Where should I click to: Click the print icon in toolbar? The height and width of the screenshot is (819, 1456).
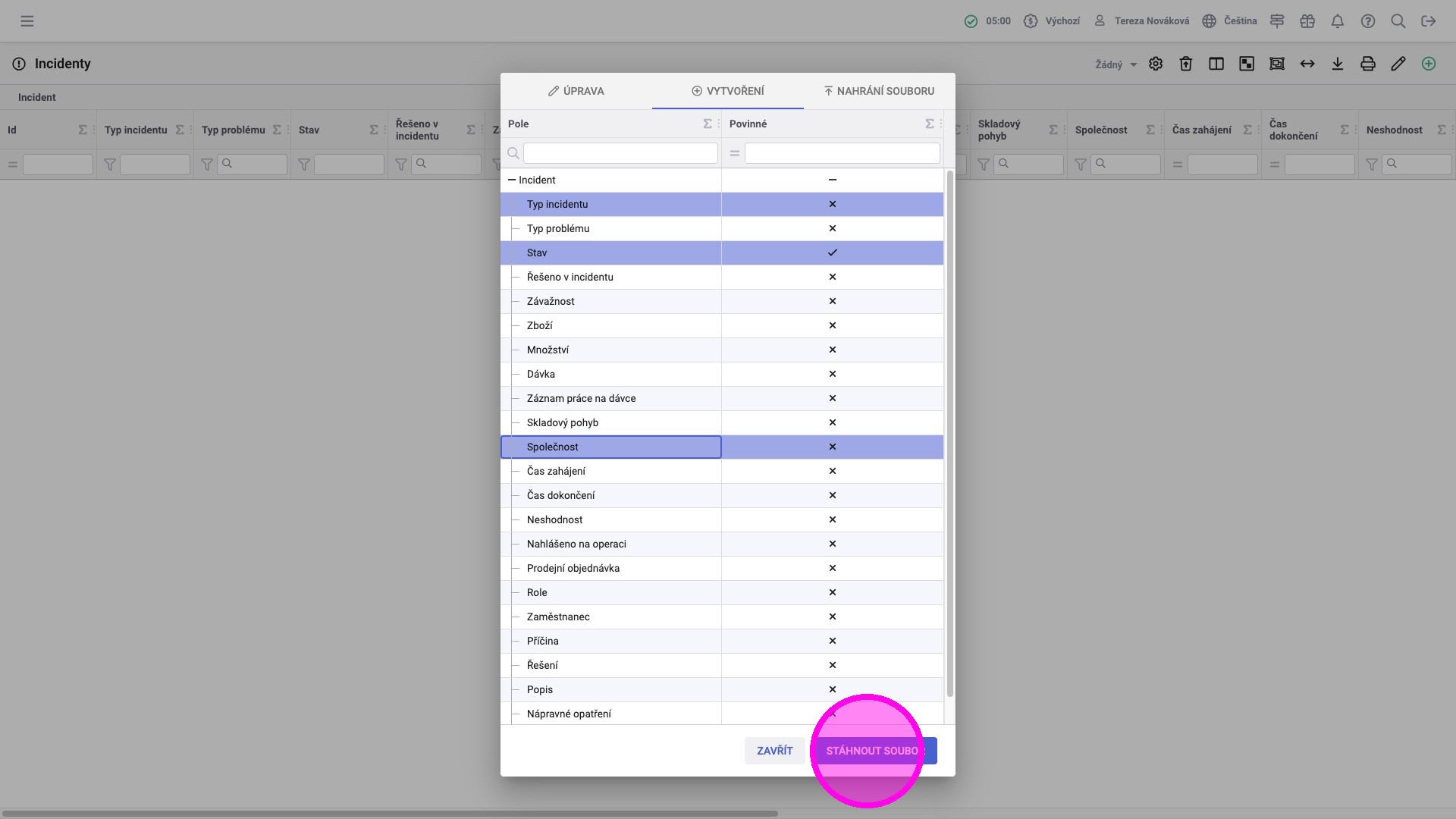(1368, 64)
